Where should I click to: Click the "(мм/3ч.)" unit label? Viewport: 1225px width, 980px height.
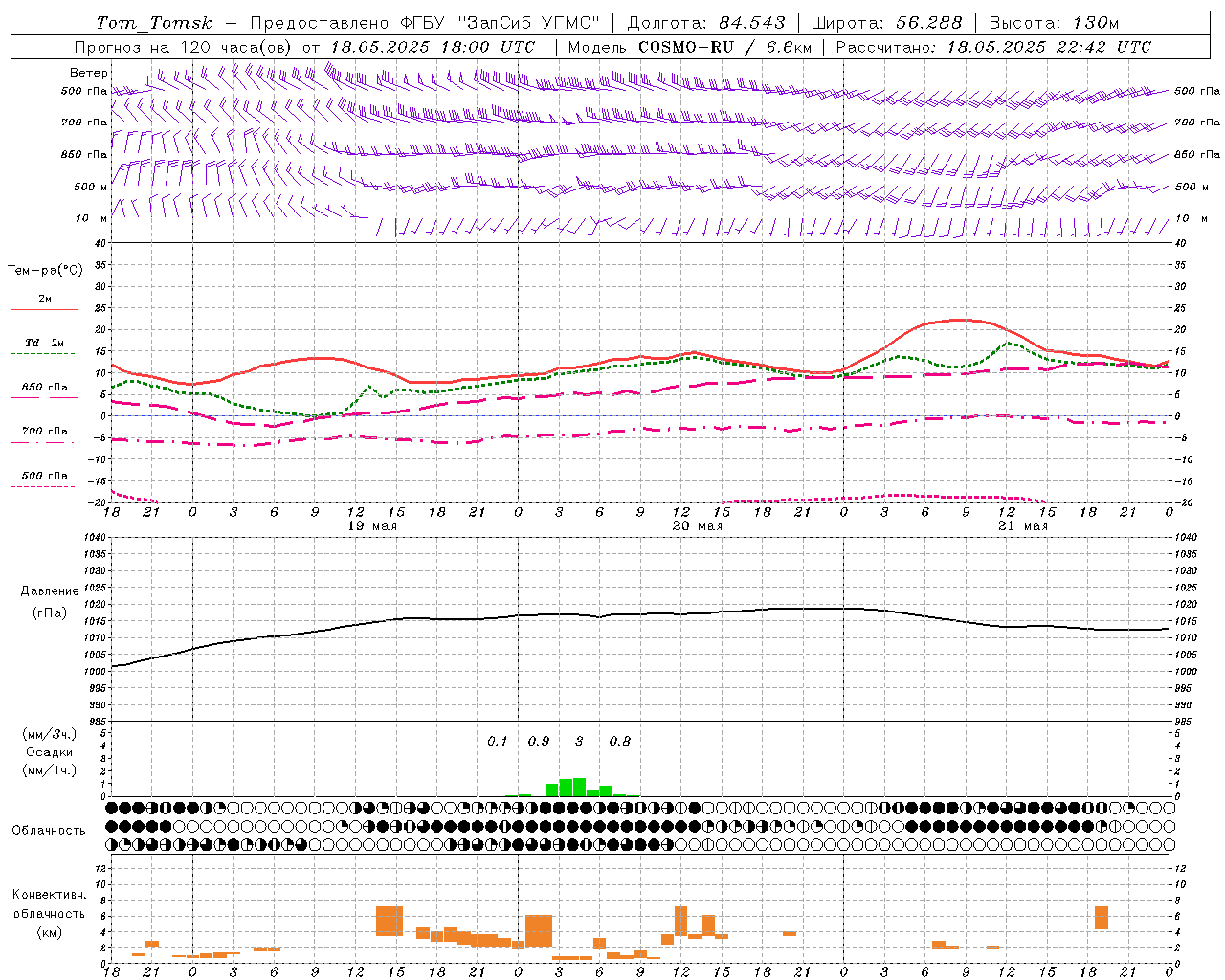tap(50, 734)
